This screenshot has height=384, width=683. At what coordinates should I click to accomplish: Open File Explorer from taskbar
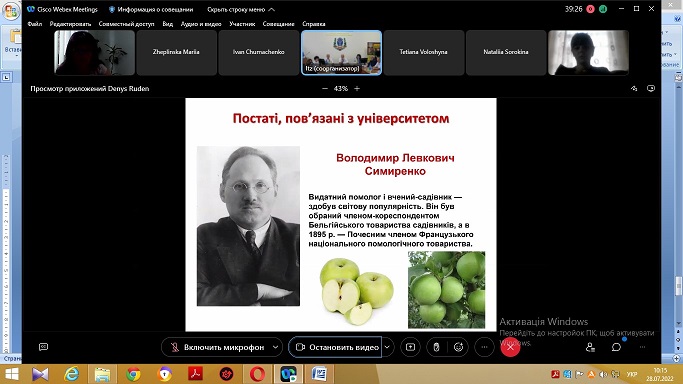(x=102, y=374)
